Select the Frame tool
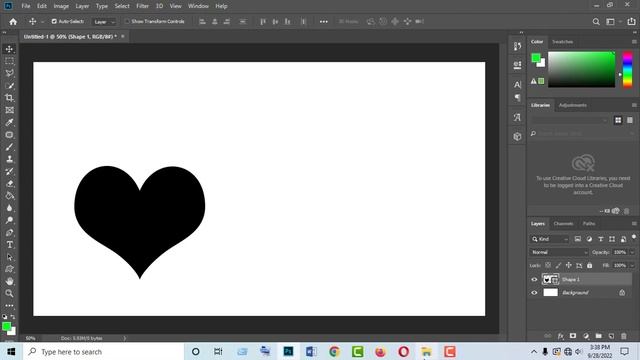Screen dimensions: 640x360 point(9,110)
